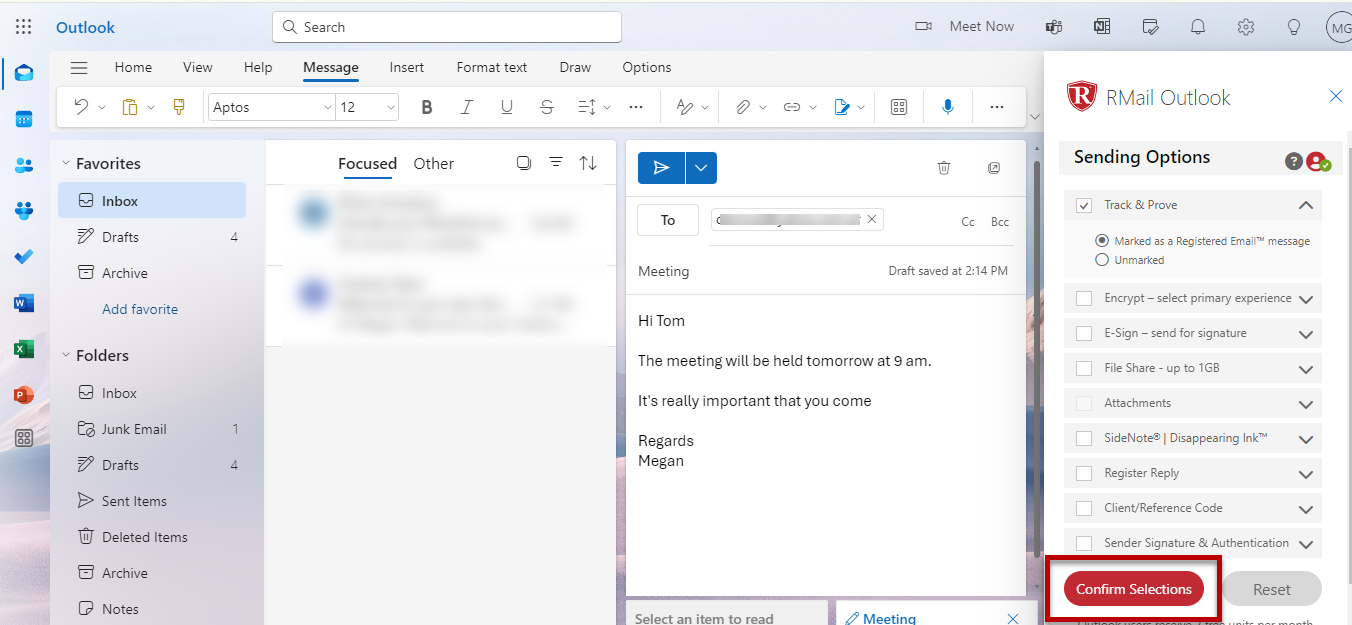Image resolution: width=1352 pixels, height=625 pixels.
Task: Click the Attach file paperclip icon
Action: pyautogui.click(x=743, y=107)
